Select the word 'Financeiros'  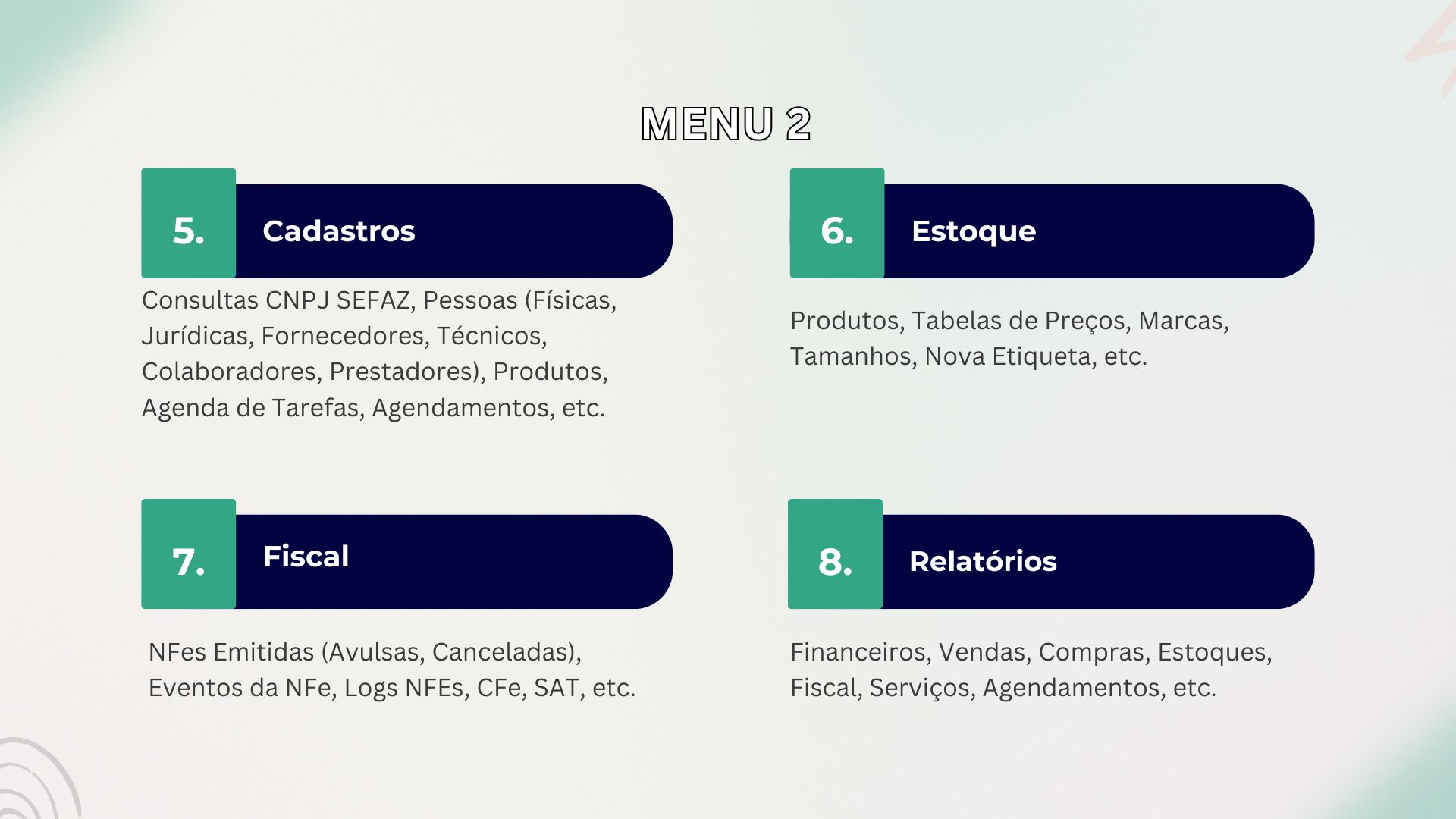858,652
